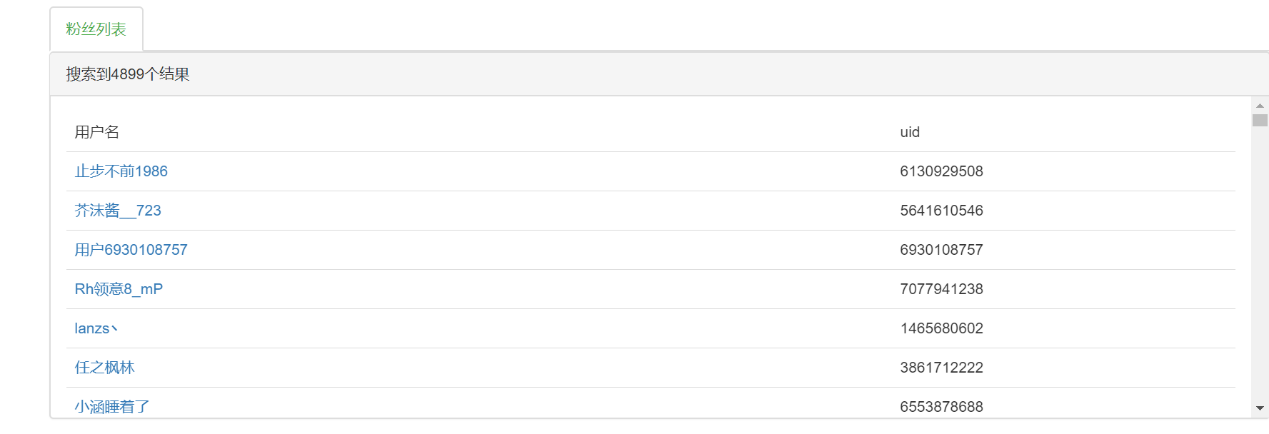This screenshot has width=1269, height=434.
Task: Open user link 芥沫酱__723
Action: tap(118, 210)
